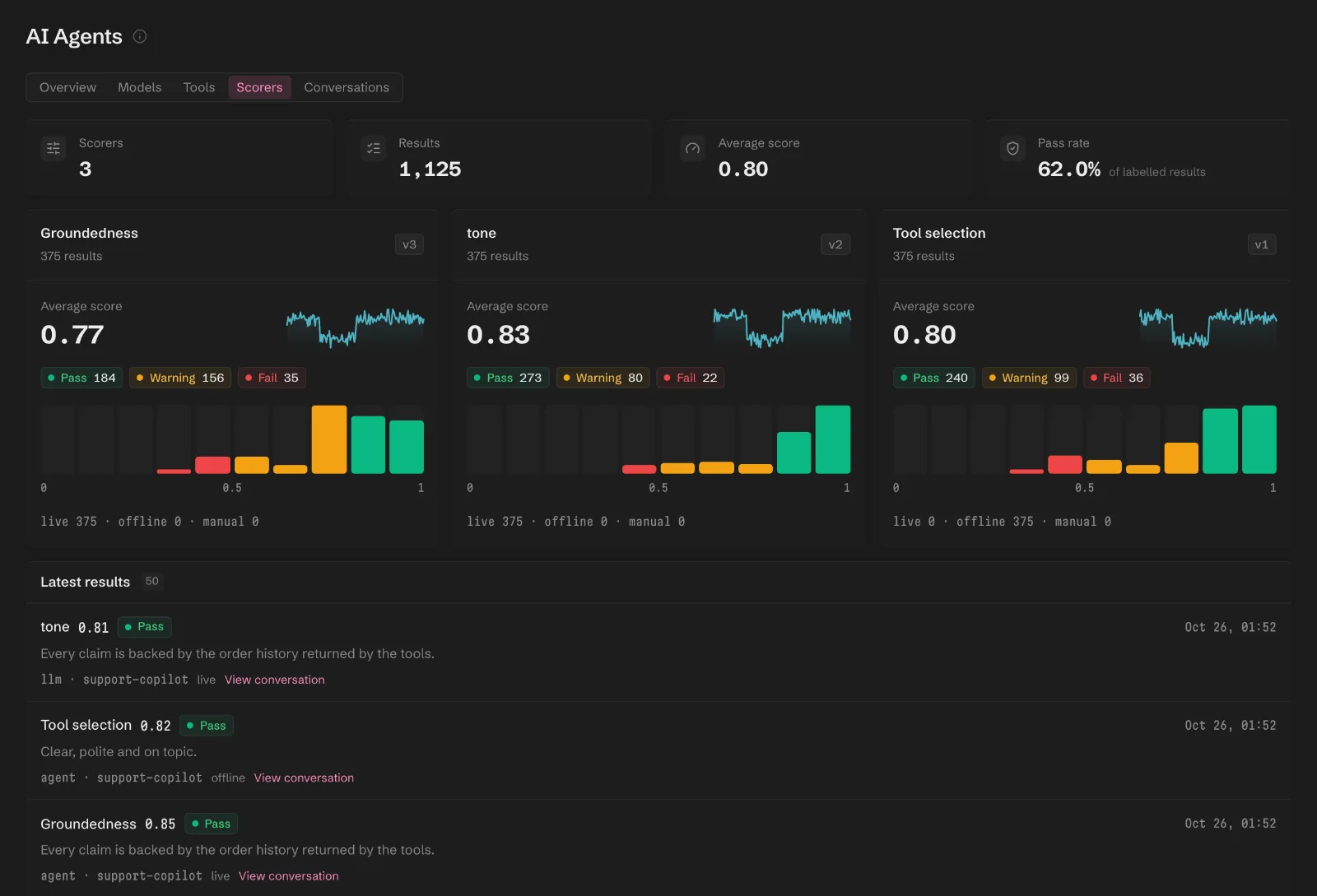Click "live 0 · offline 375 · manual 0" text
Screen dimensions: 1317x896
click(1002, 522)
